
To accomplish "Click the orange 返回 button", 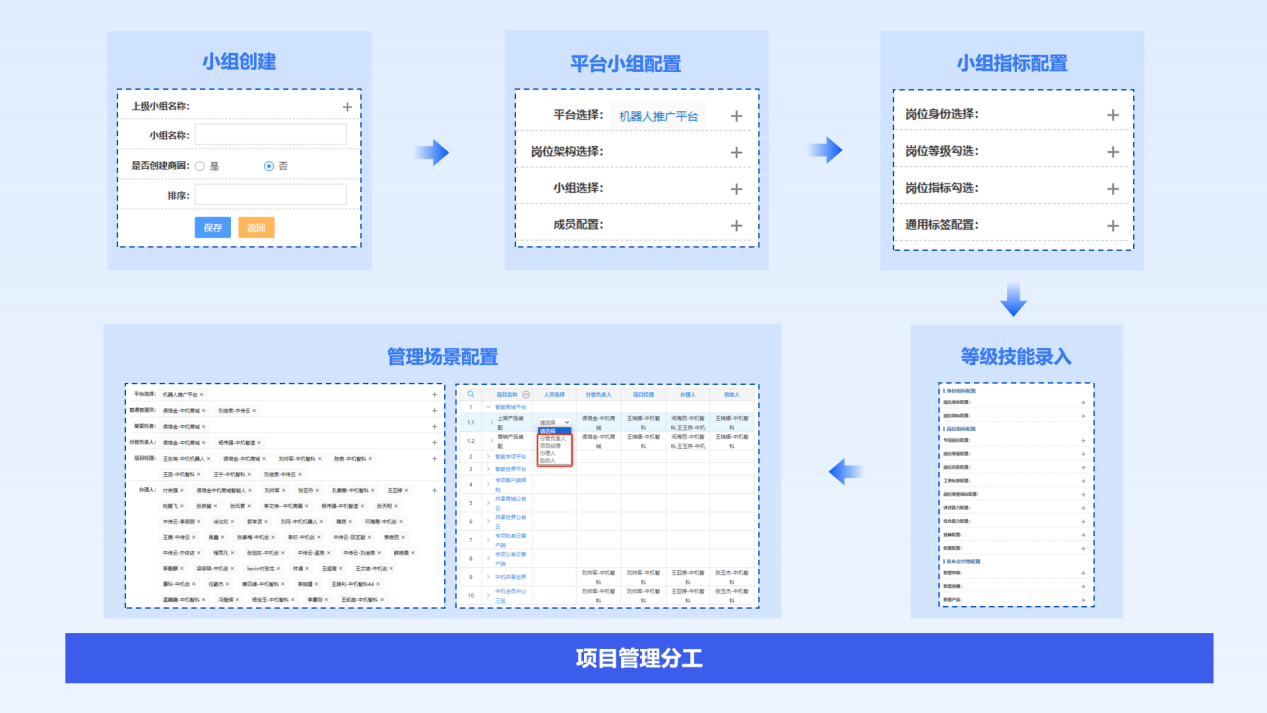I will [x=256, y=228].
